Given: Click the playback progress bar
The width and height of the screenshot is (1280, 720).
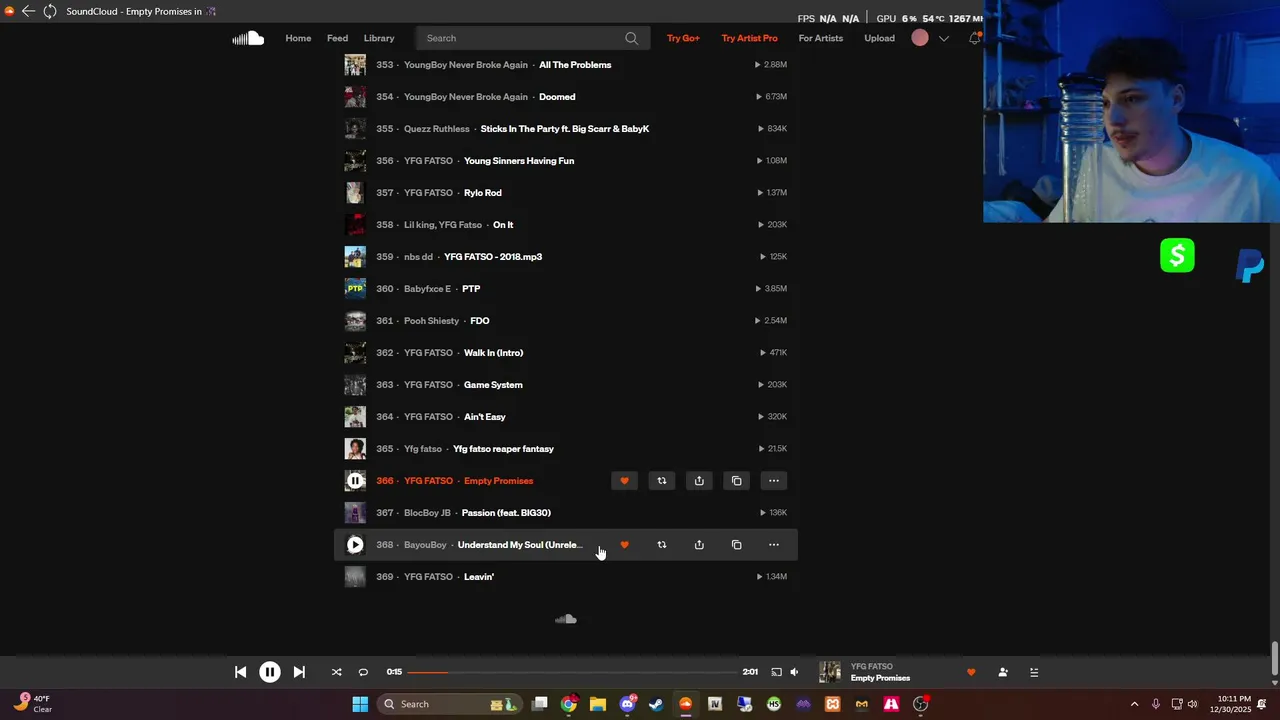Looking at the screenshot, I should point(572,672).
